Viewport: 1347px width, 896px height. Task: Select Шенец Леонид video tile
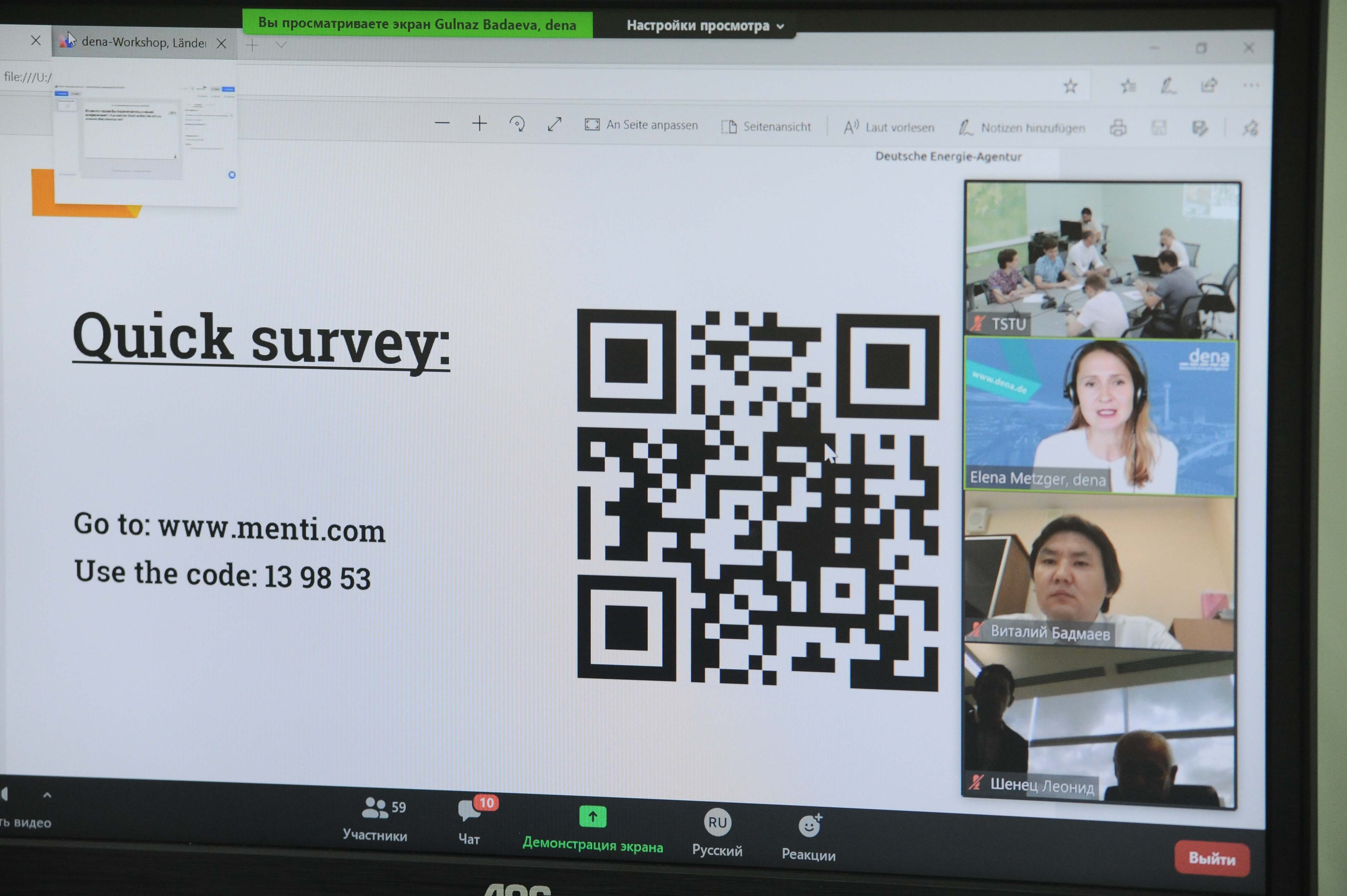coord(1099,726)
